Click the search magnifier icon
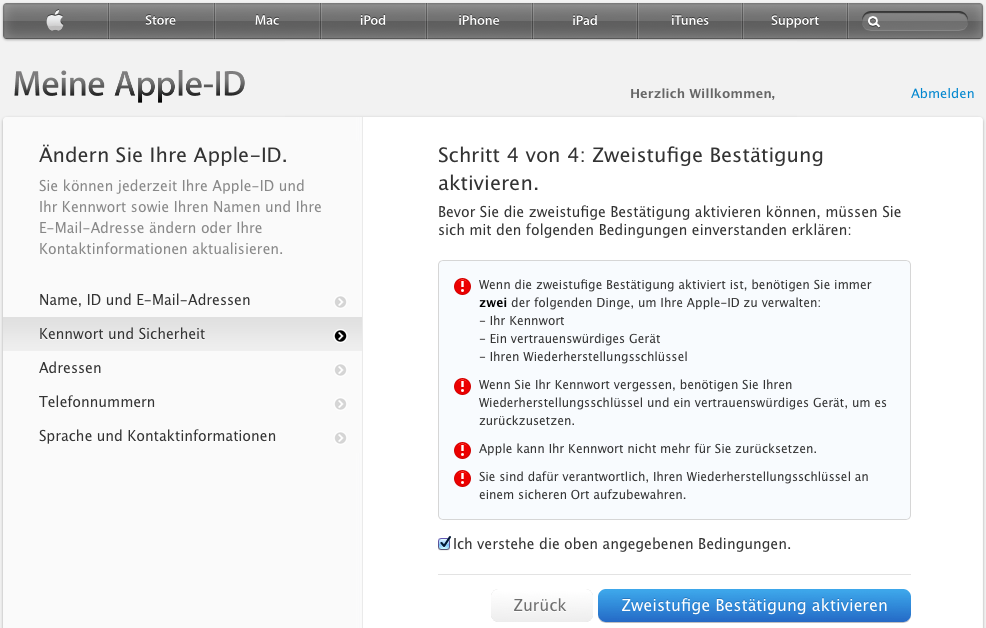This screenshot has height=628, width=986. (873, 21)
